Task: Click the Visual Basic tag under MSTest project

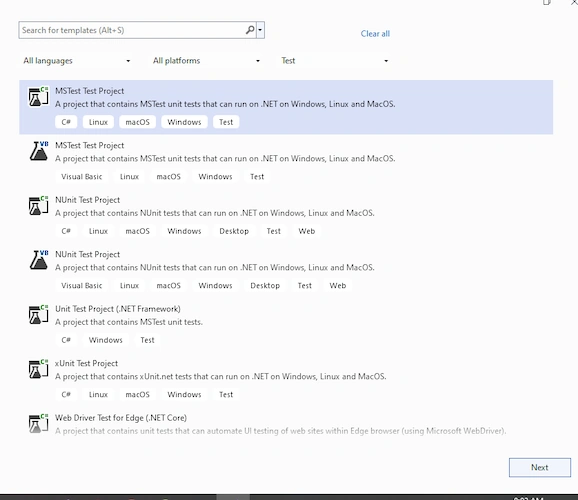Action: (81, 177)
